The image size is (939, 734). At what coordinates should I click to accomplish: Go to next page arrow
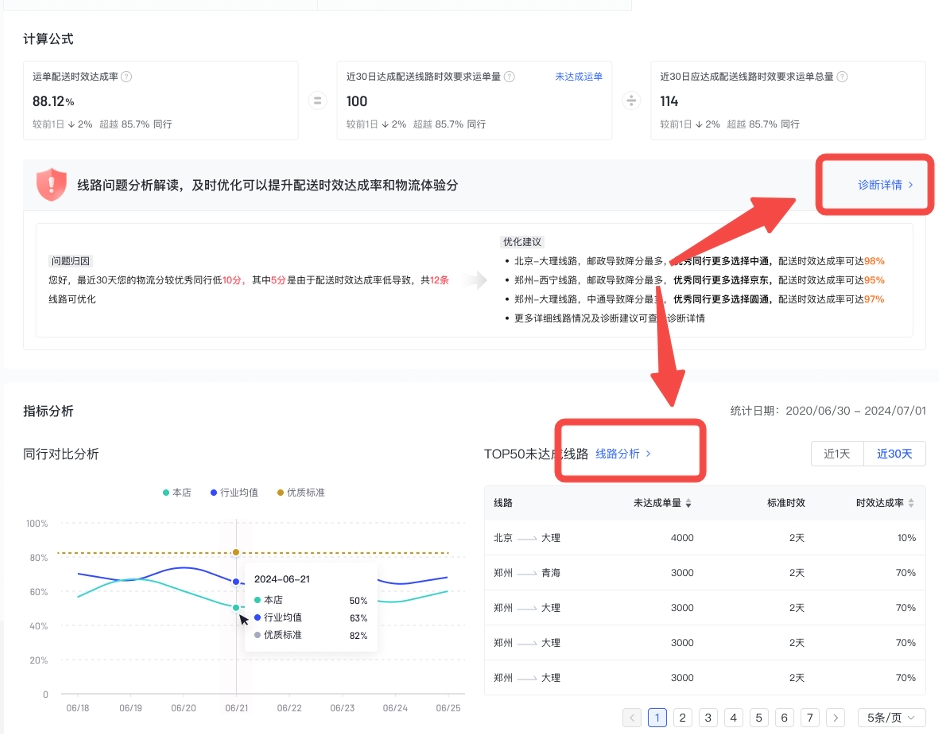click(x=835, y=717)
